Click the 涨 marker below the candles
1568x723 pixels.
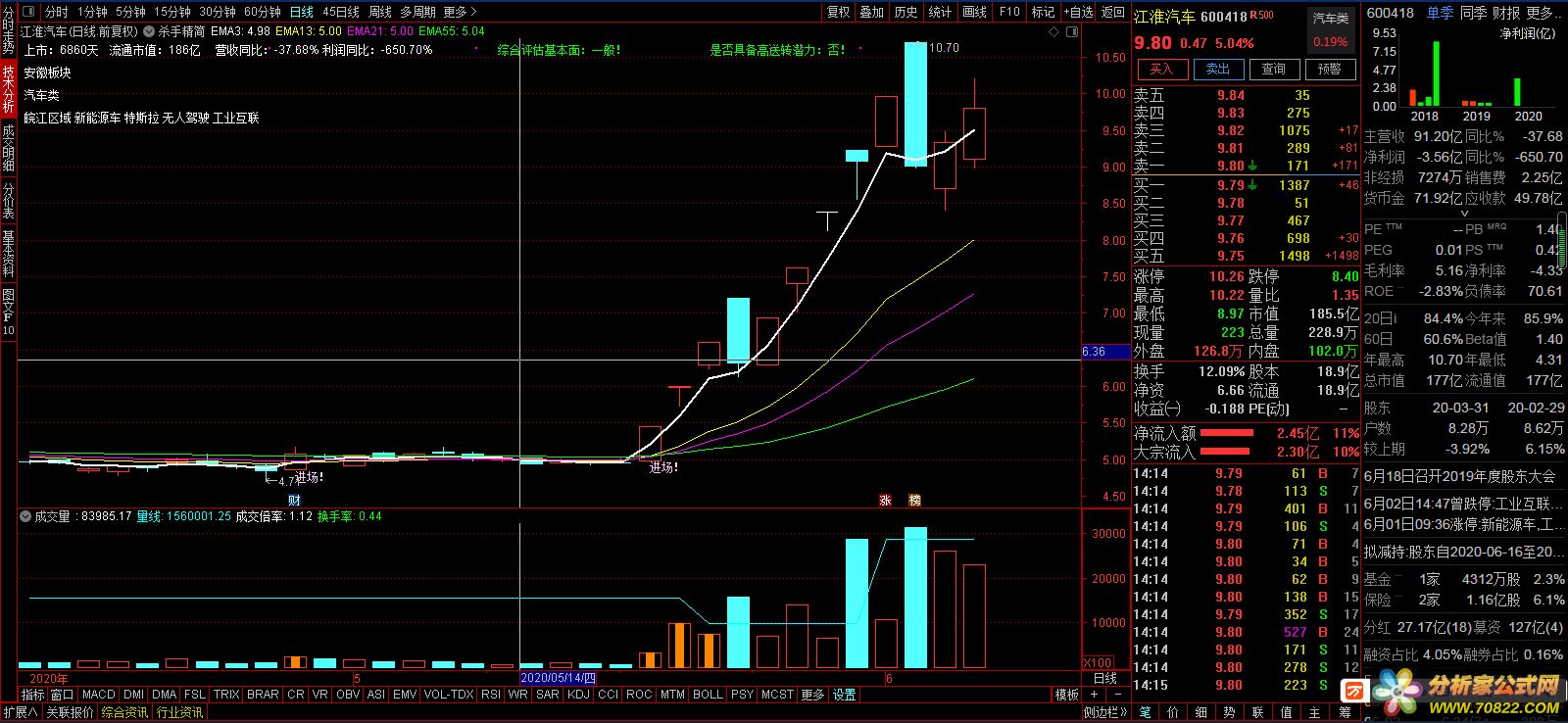coord(886,500)
